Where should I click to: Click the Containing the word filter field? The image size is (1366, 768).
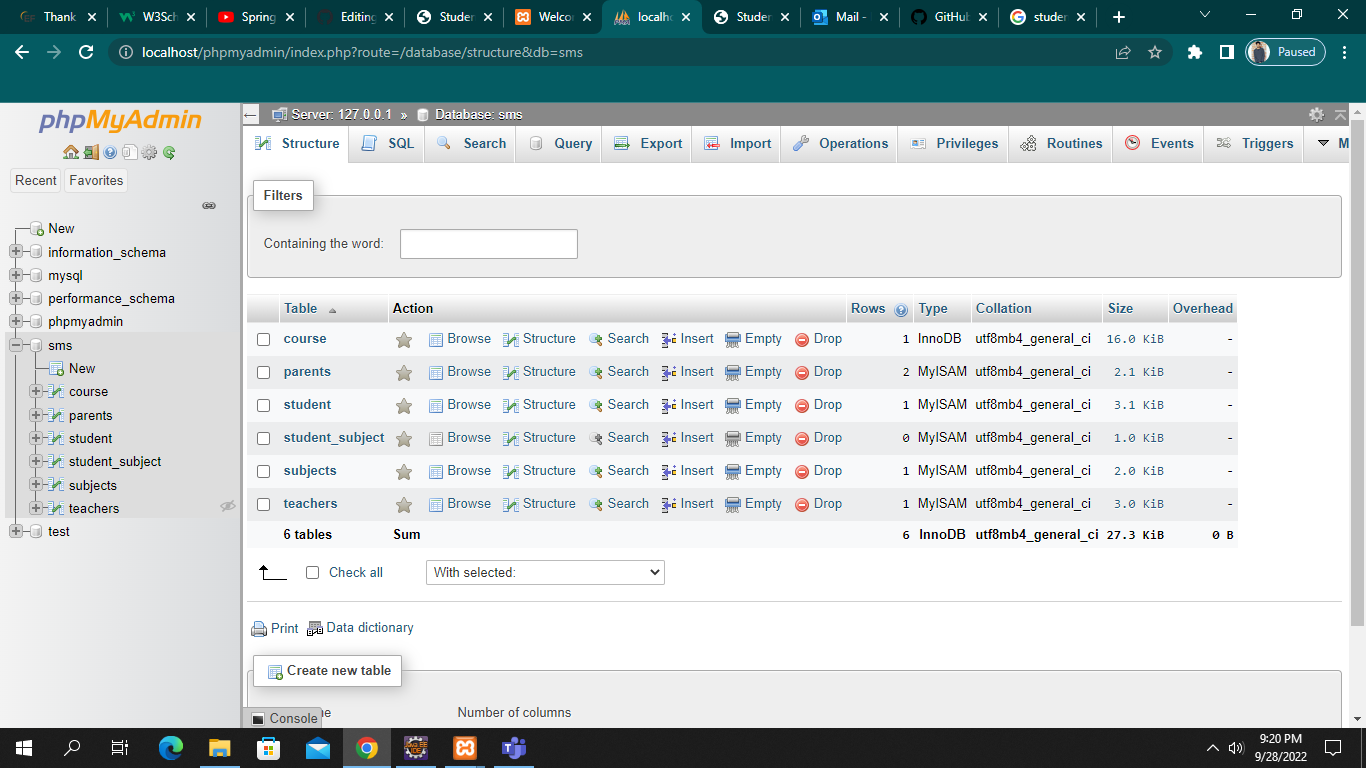[489, 244]
